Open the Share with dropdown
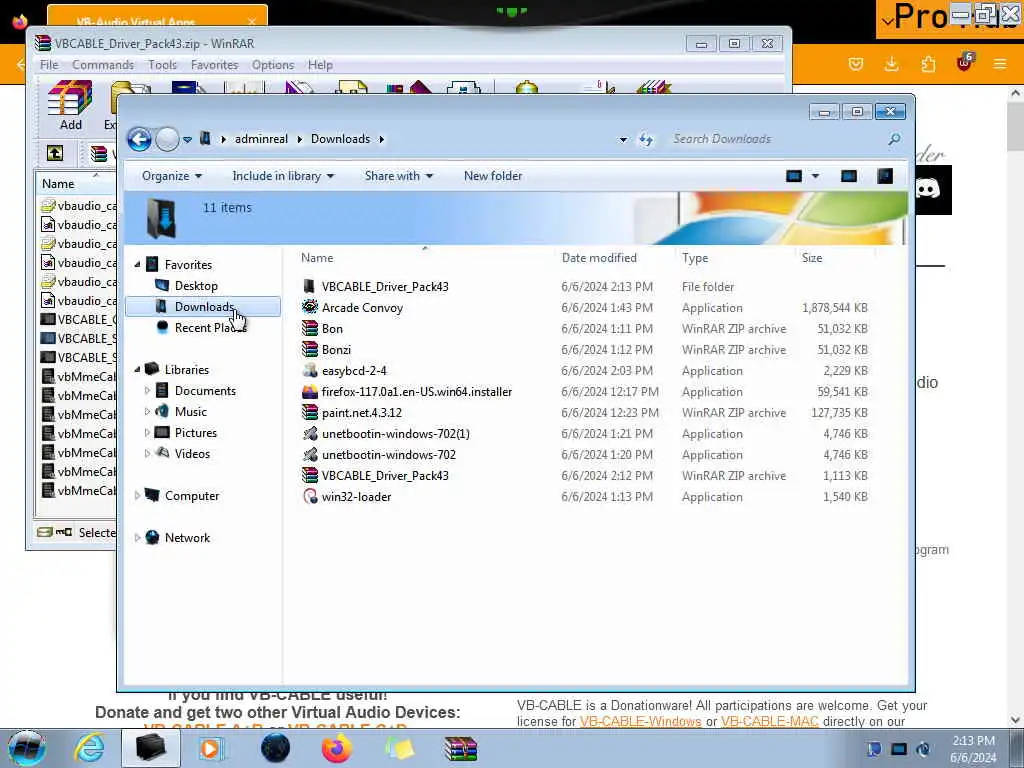 coord(398,176)
